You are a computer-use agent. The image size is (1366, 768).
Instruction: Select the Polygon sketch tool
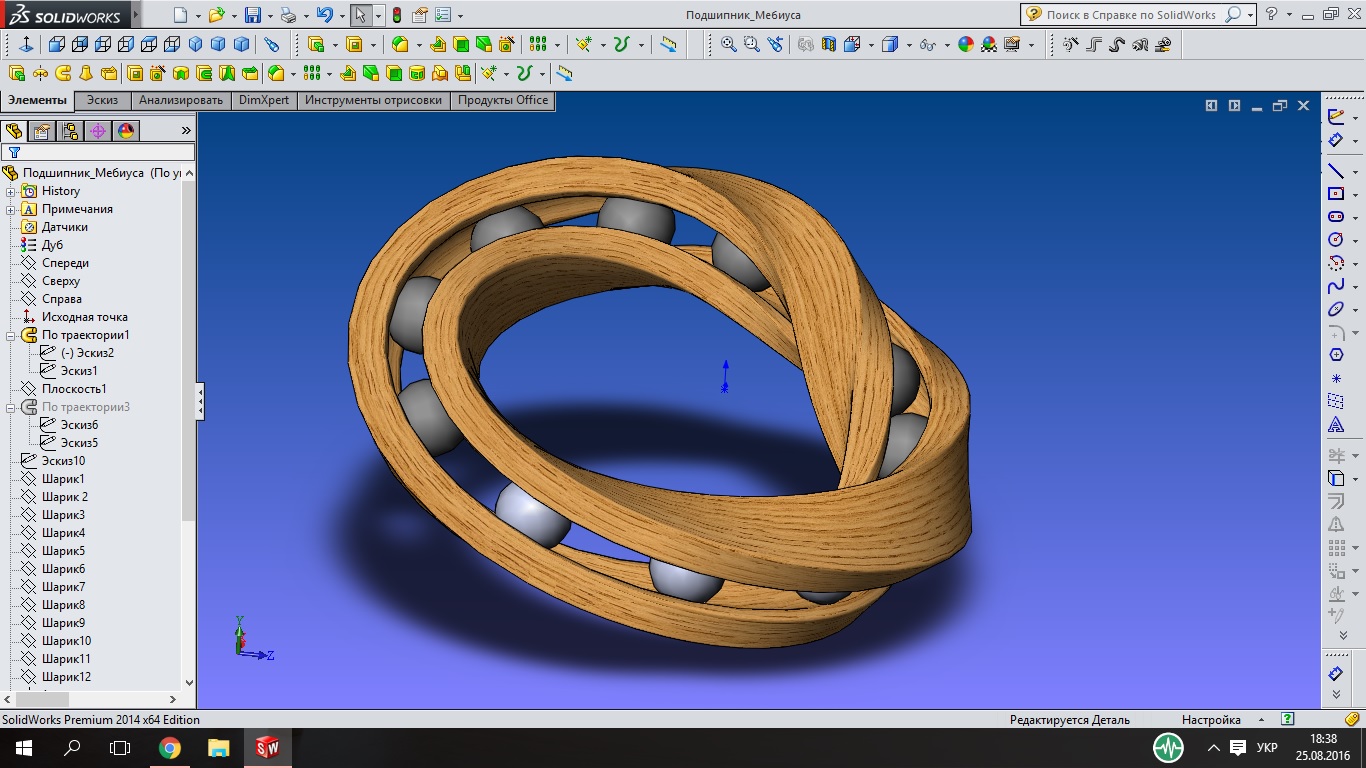tap(1336, 355)
